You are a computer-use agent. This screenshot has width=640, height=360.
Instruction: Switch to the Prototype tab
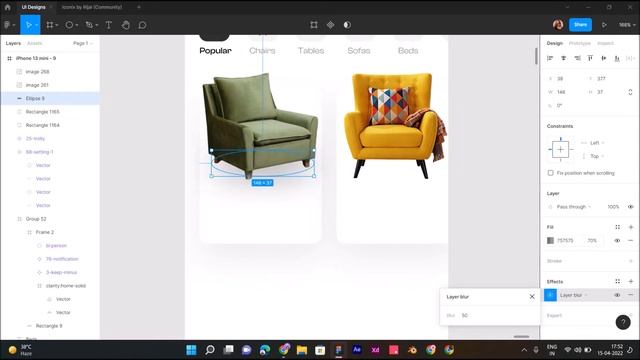tap(580, 43)
